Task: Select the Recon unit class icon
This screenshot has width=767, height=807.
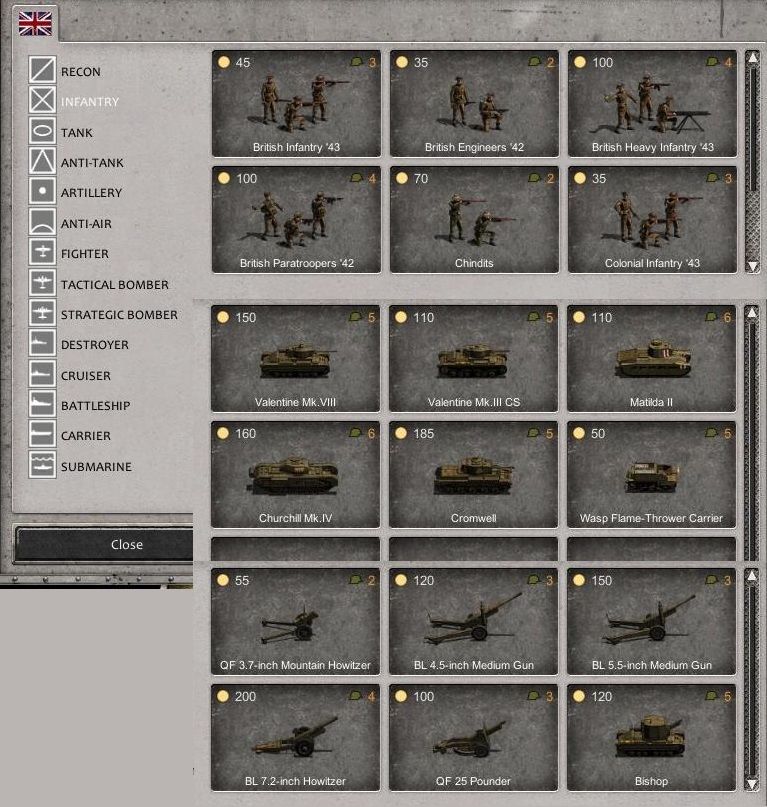Action: (42, 69)
